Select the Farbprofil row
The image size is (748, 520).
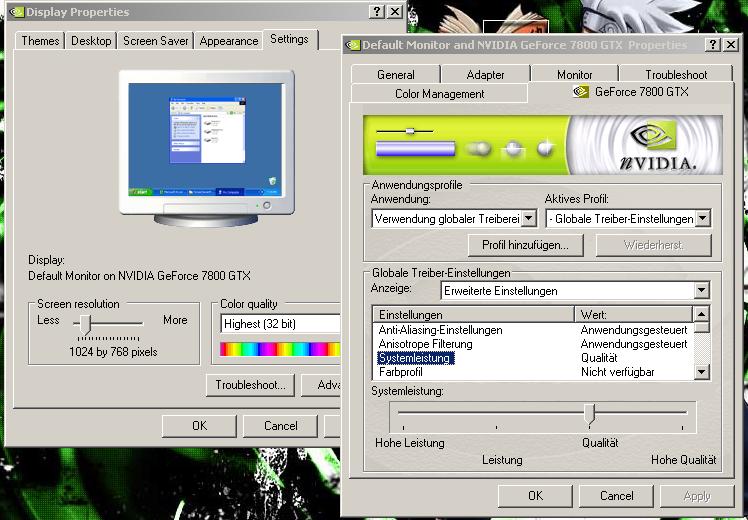tap(533, 372)
